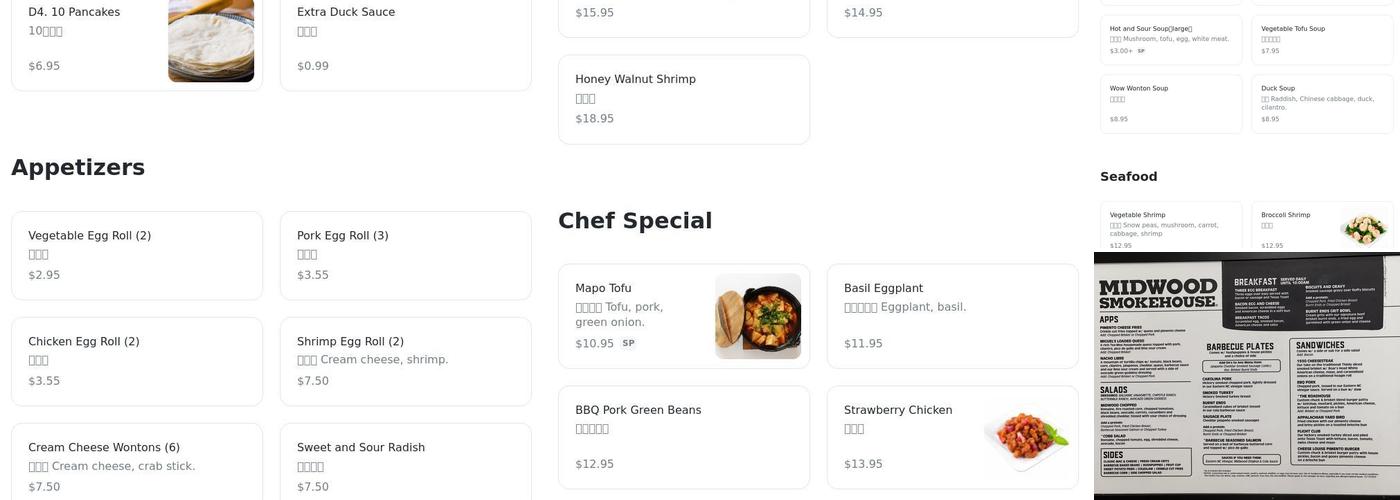Image resolution: width=1400 pixels, height=500 pixels.
Task: Jump to the Appetizers section heading
Action: point(78,167)
